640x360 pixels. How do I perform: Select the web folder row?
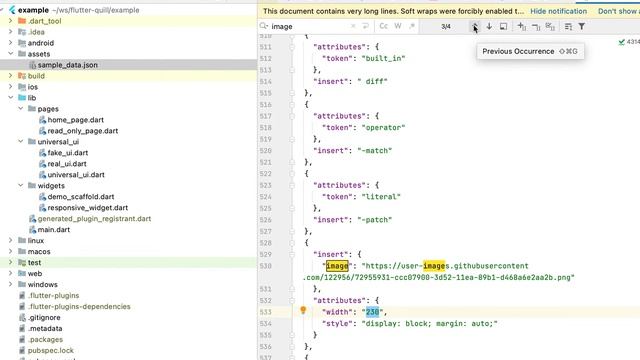click(x=128, y=273)
